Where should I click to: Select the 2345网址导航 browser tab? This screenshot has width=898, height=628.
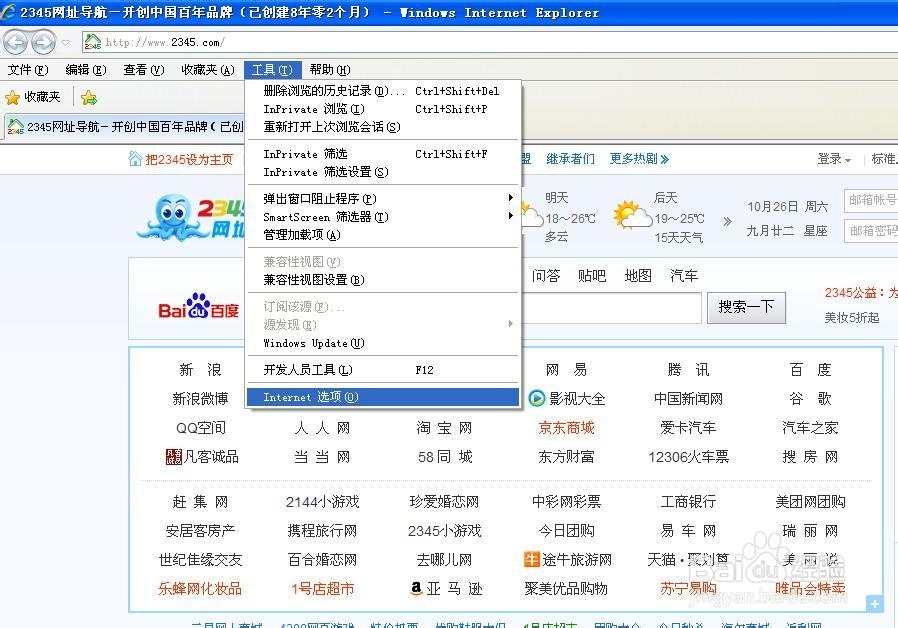pyautogui.click(x=125, y=127)
